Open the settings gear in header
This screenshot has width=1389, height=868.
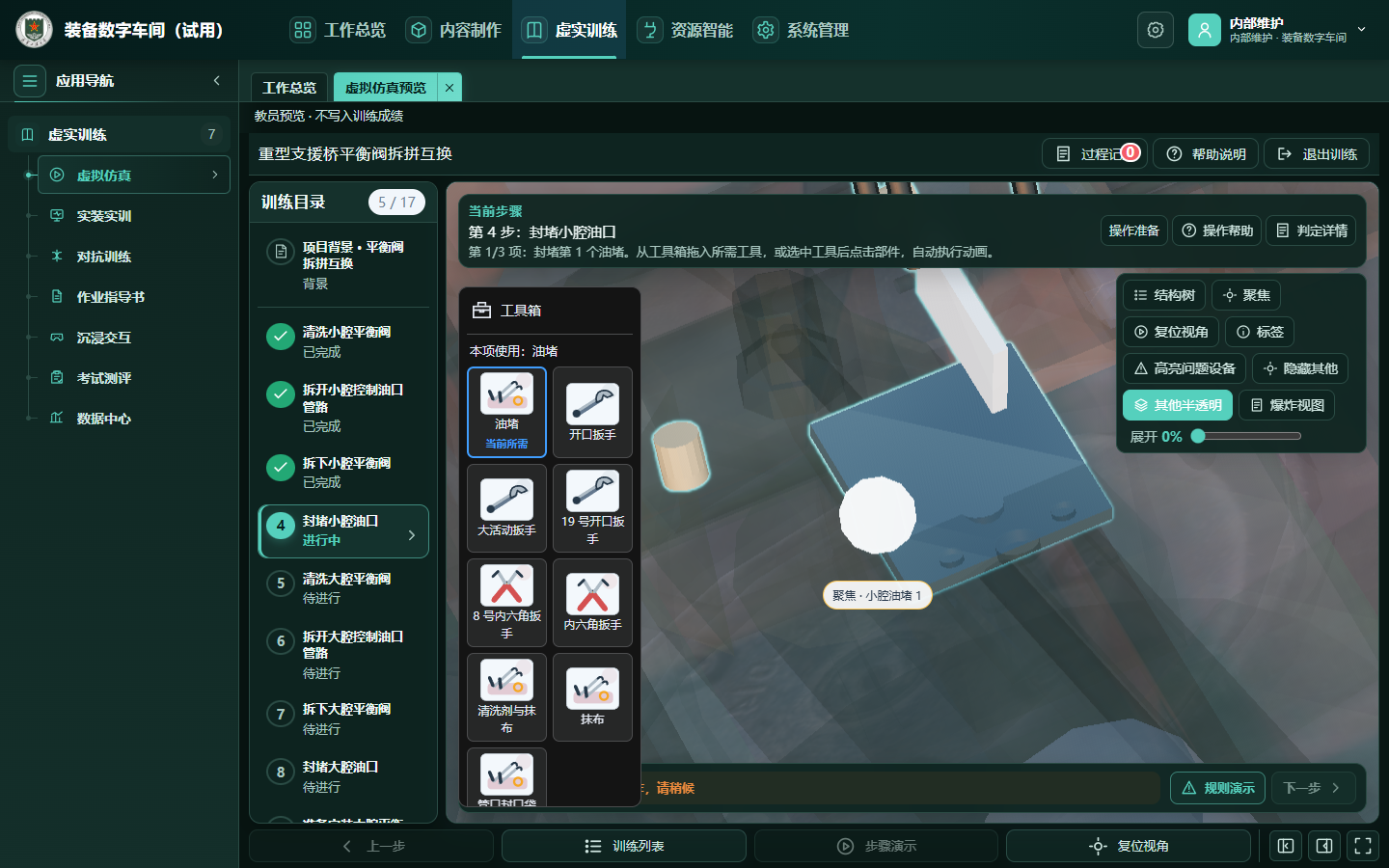pyautogui.click(x=1156, y=30)
